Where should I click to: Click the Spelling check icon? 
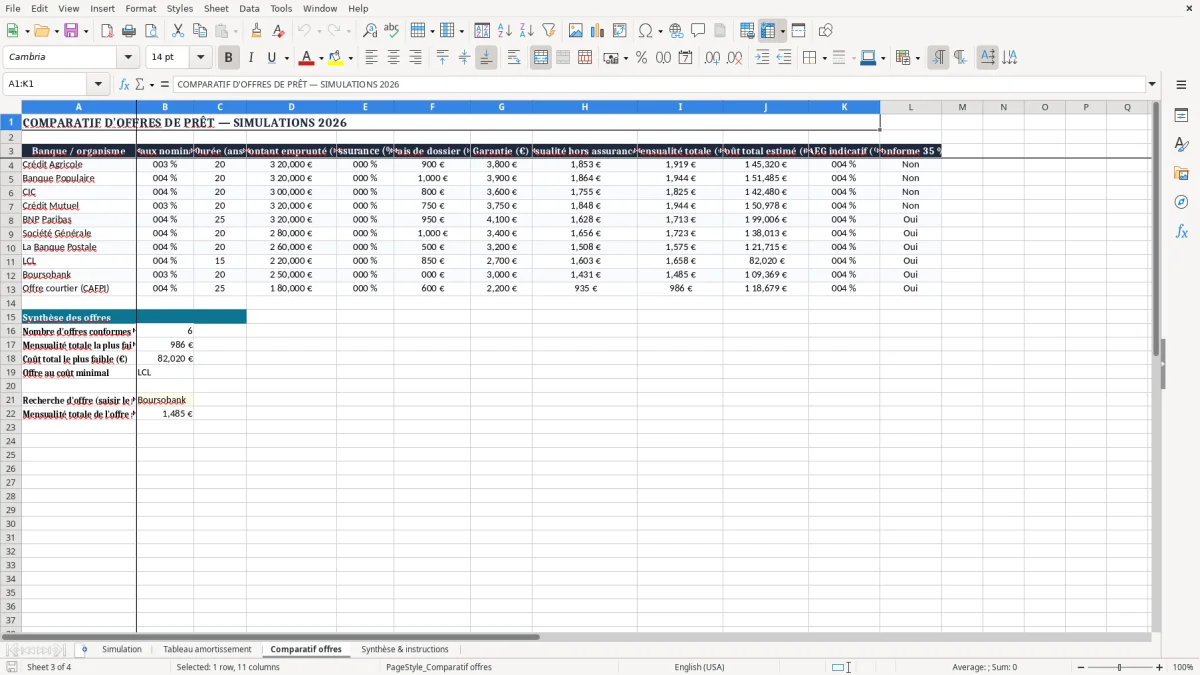click(391, 31)
